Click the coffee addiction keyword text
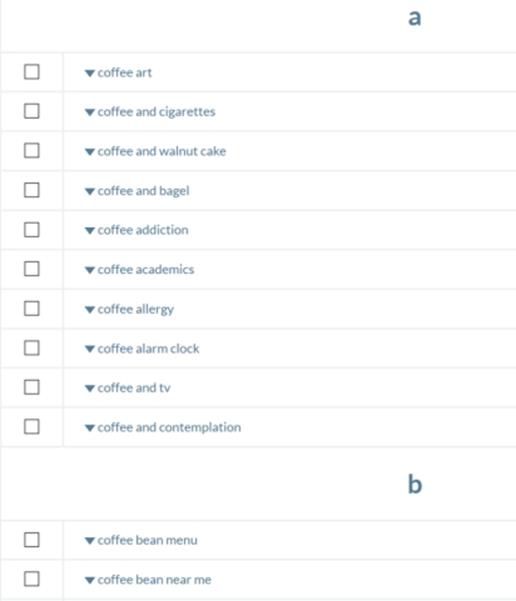This screenshot has width=516, height=601. (143, 230)
